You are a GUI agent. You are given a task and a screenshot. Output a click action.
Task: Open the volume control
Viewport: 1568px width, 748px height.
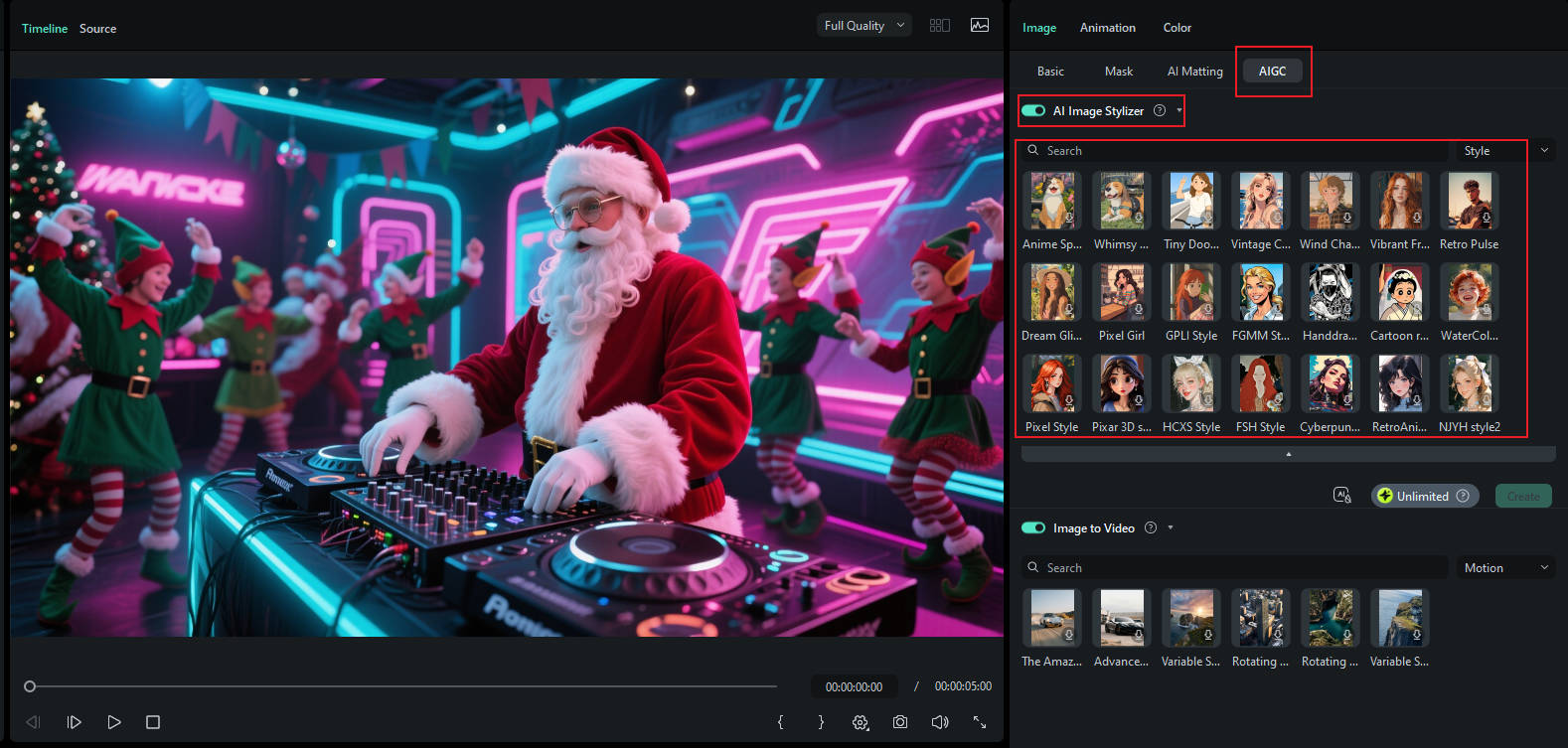point(940,722)
